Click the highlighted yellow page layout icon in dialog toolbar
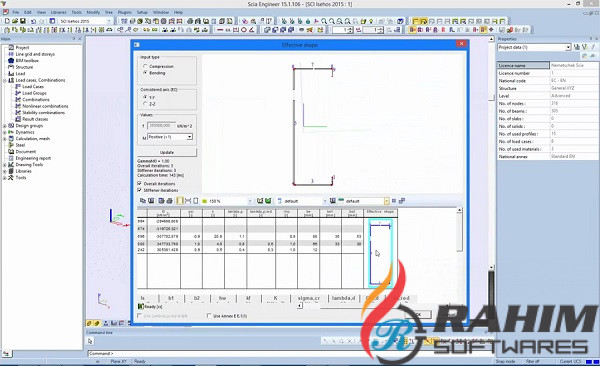Image resolution: width=600 pixels, height=366 pixels. coord(180,201)
